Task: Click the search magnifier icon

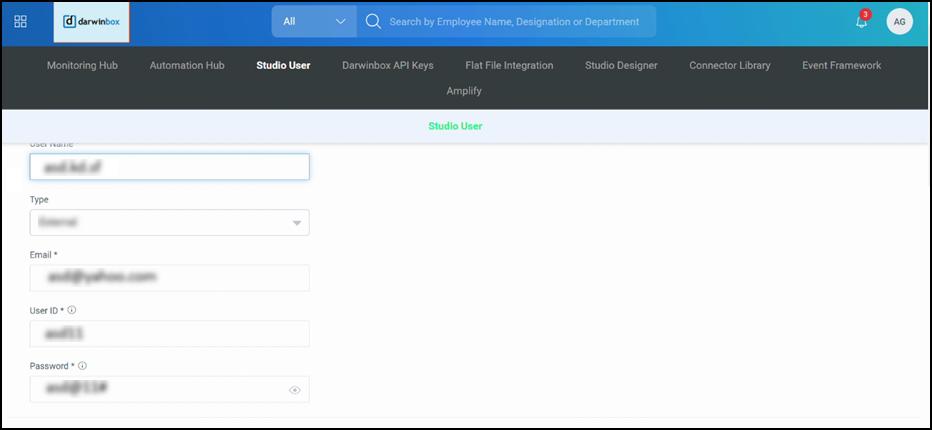Action: (x=373, y=21)
